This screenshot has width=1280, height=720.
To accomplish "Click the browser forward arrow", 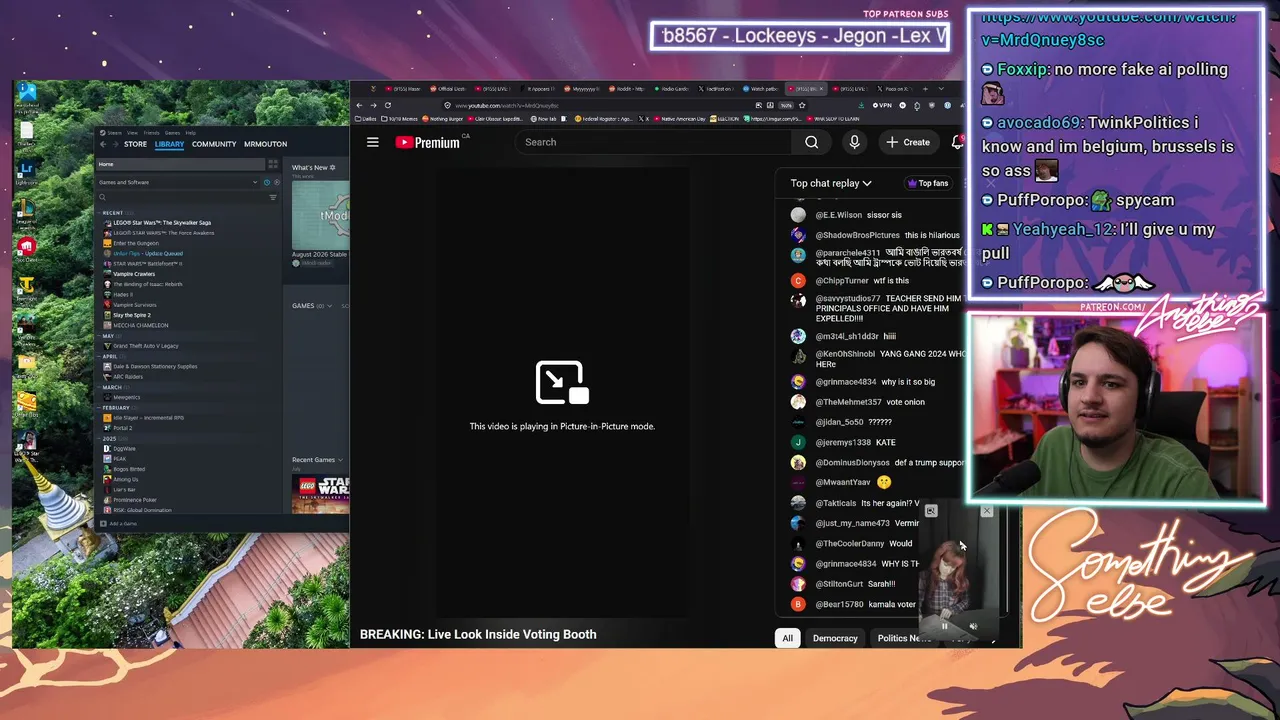I will pos(374,105).
